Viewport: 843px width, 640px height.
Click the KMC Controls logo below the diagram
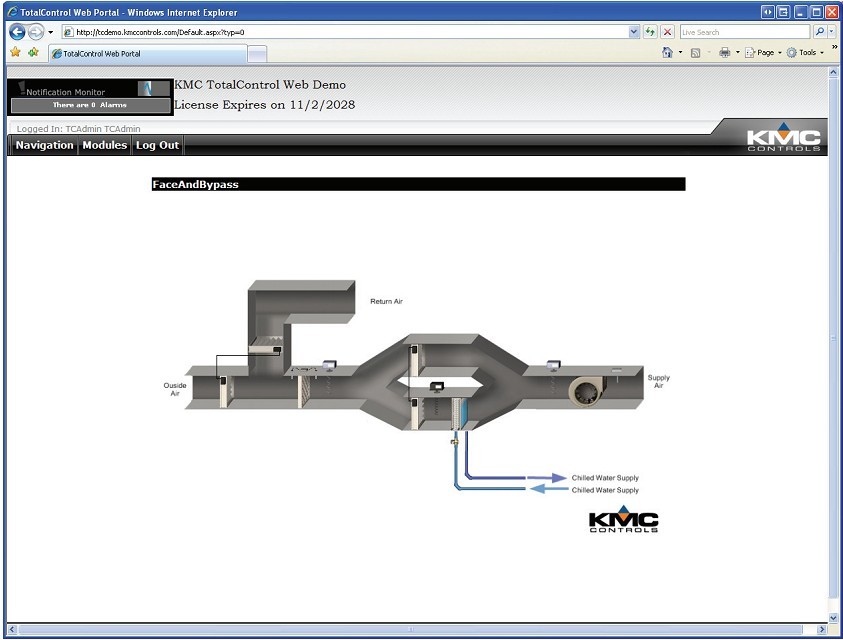[624, 520]
